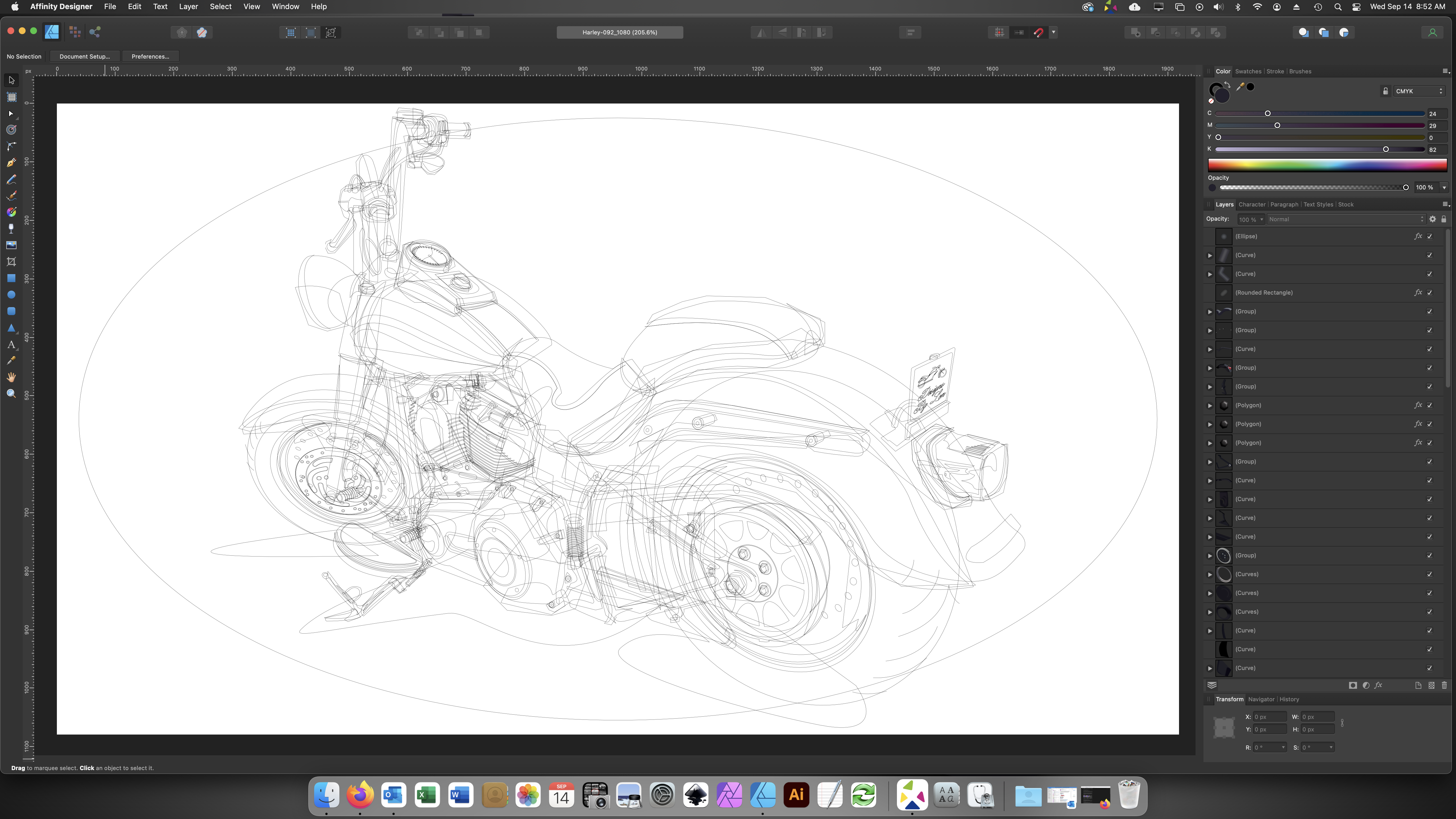The height and width of the screenshot is (819, 1456).
Task: Click the X position input field
Action: 1269,717
